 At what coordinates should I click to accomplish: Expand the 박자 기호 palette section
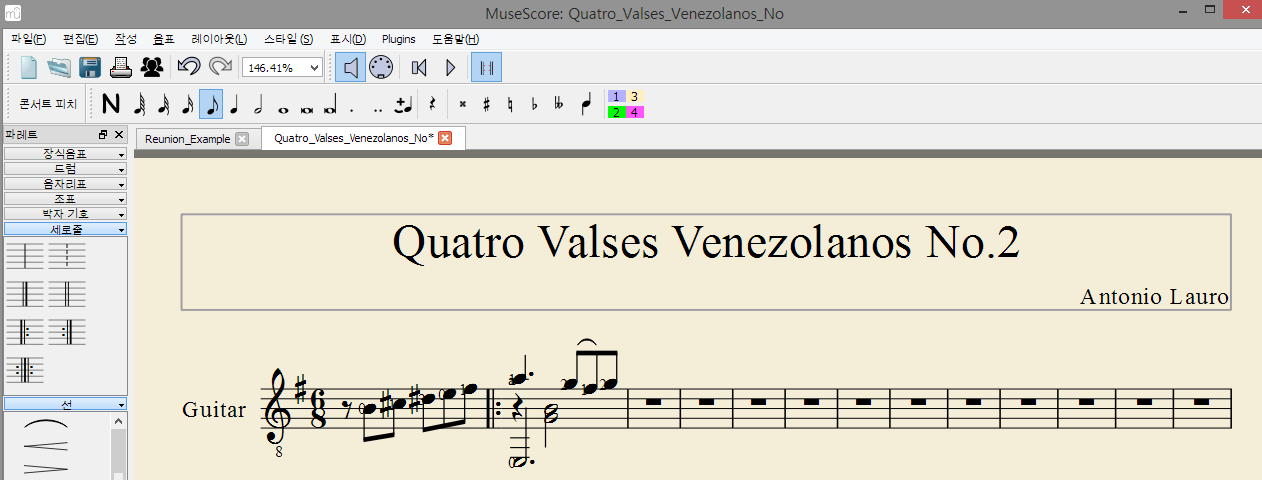65,214
